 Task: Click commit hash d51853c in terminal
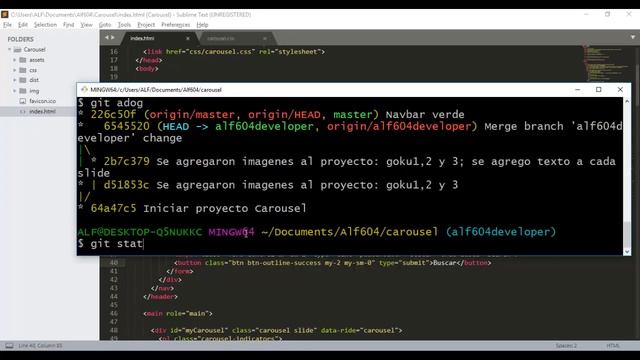127,185
